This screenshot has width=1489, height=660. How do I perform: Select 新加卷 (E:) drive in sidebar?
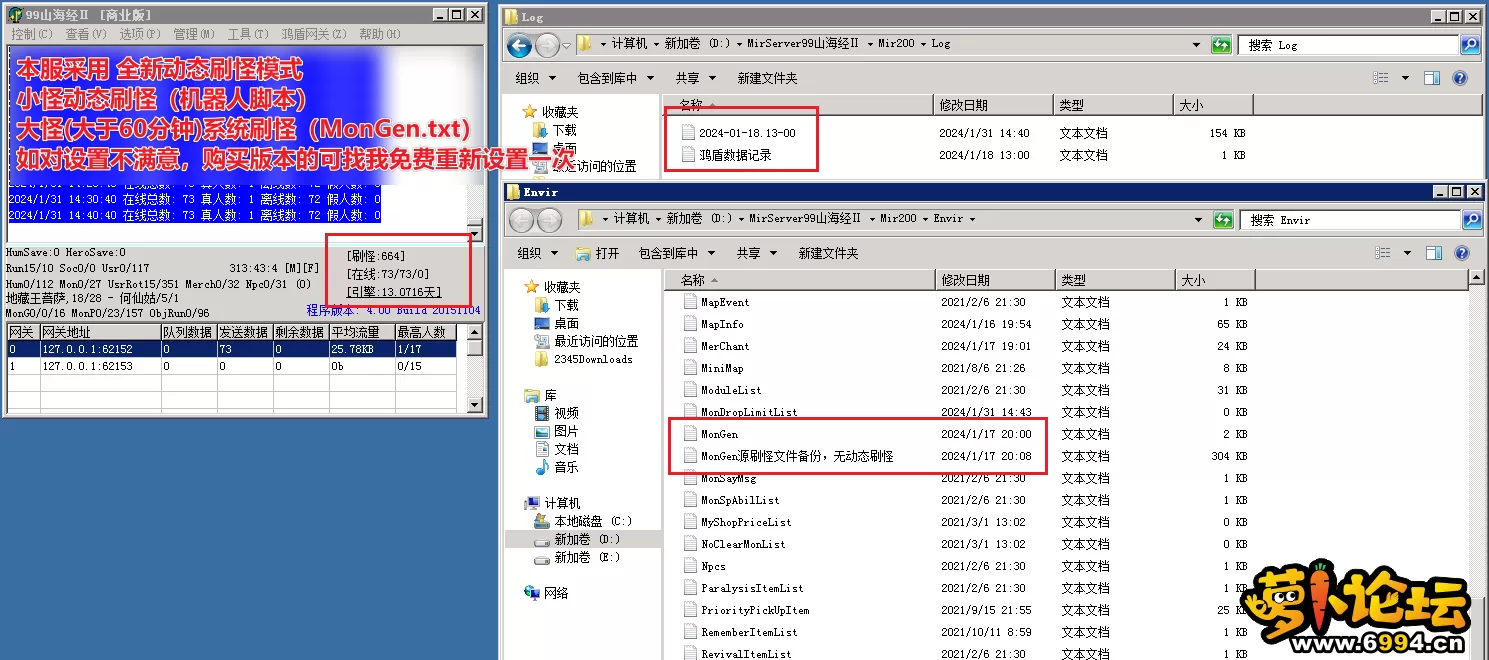point(586,557)
